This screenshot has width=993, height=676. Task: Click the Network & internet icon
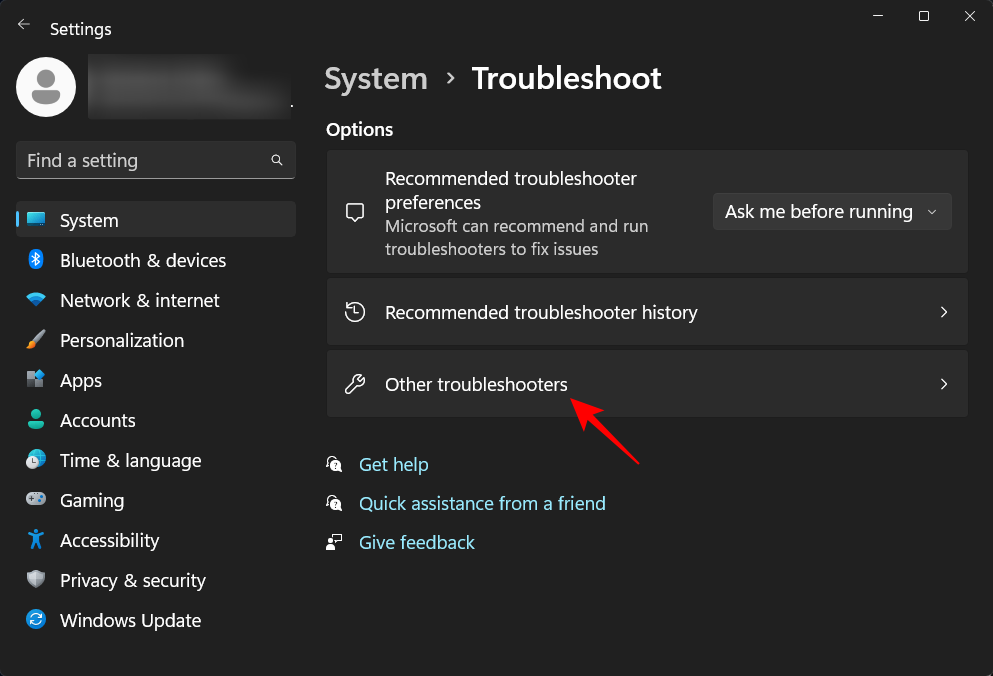(x=34, y=300)
